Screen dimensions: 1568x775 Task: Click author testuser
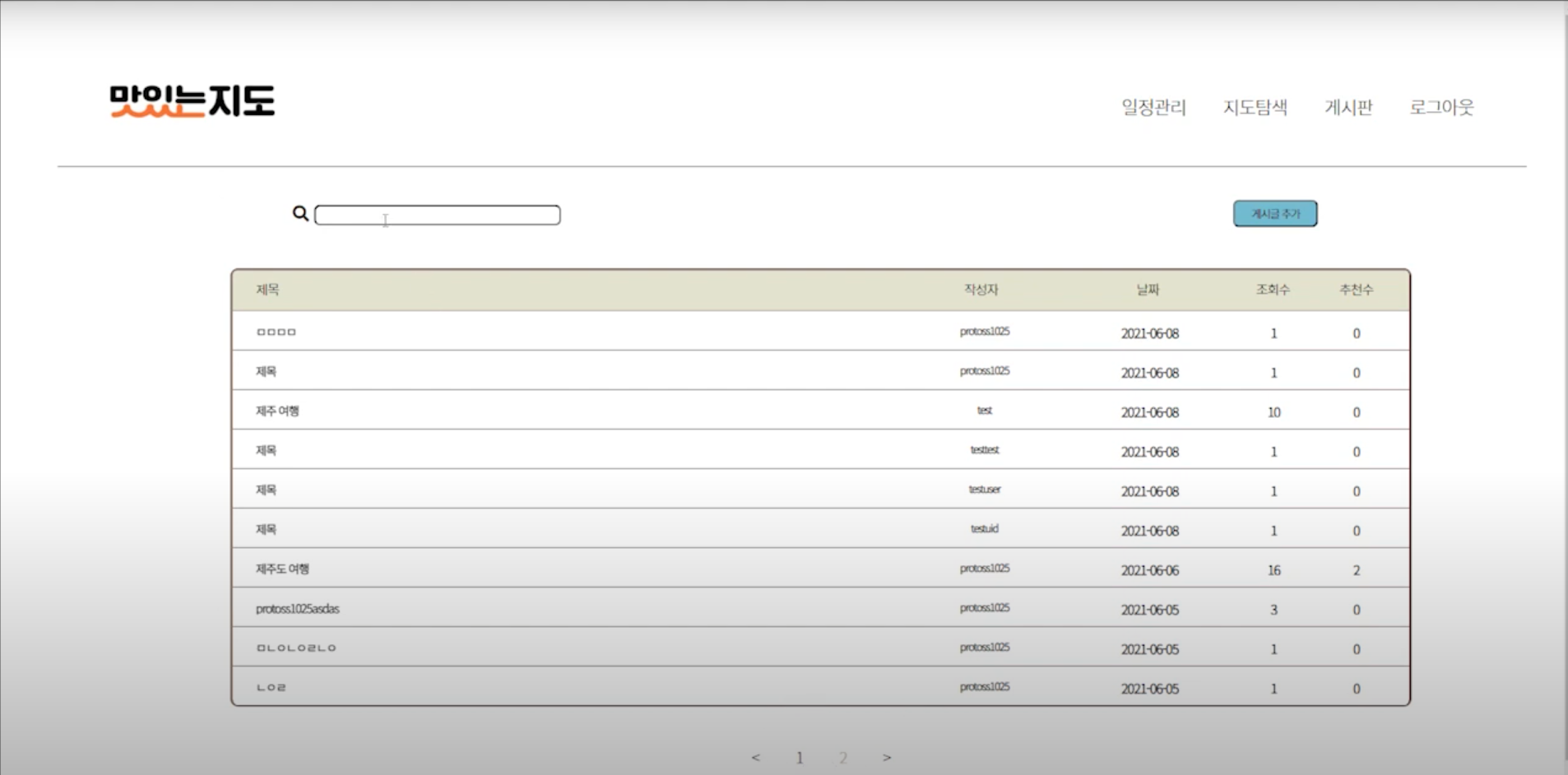point(985,490)
